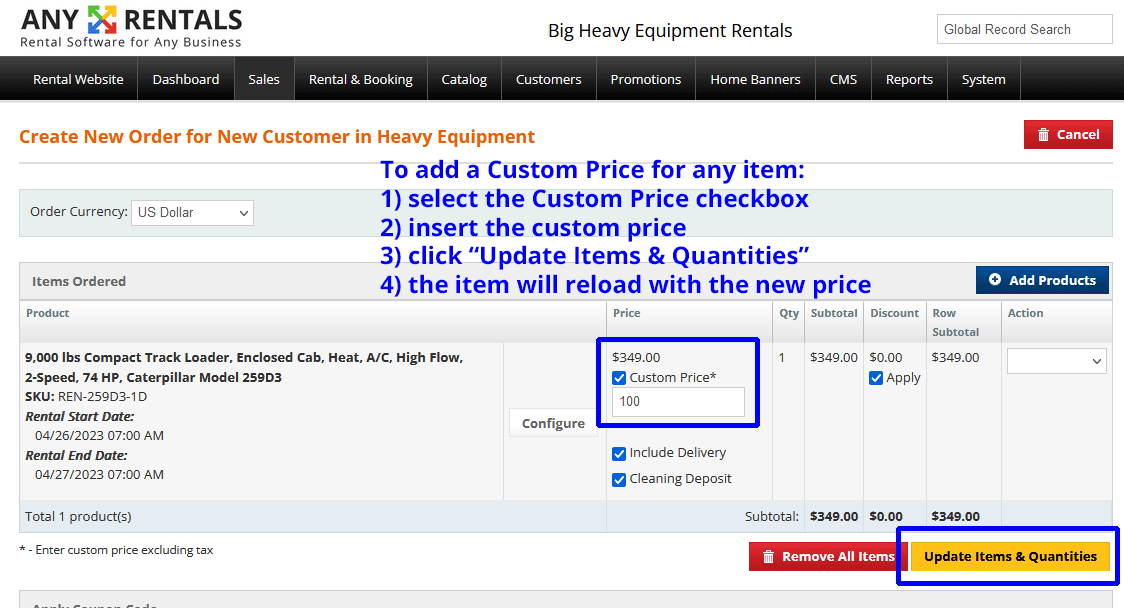This screenshot has width=1124, height=608.
Task: Enable the Custom Price checkbox
Action: 619,378
